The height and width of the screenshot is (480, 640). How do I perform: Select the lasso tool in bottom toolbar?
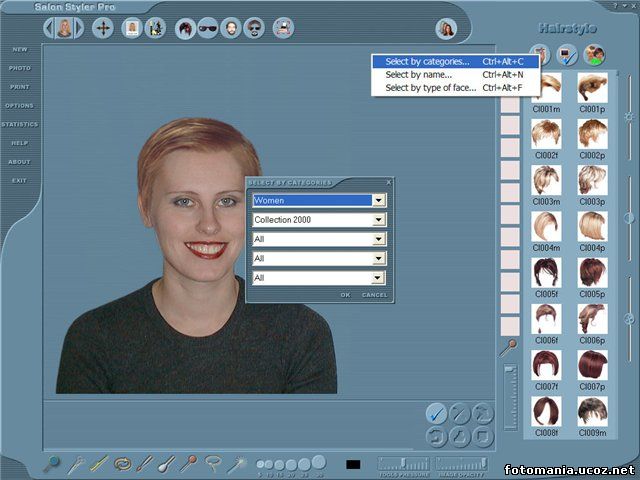click(212, 463)
